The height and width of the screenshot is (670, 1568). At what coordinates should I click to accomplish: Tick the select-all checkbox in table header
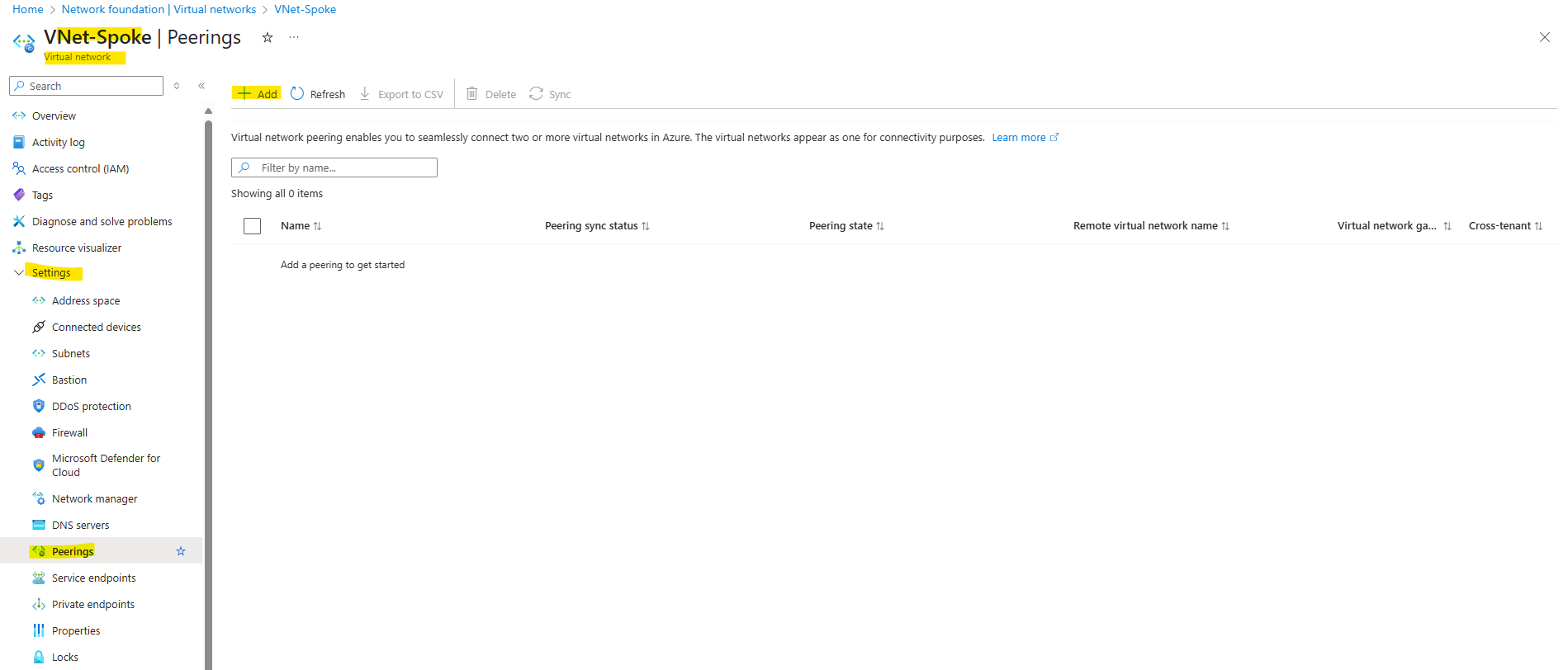tap(253, 226)
